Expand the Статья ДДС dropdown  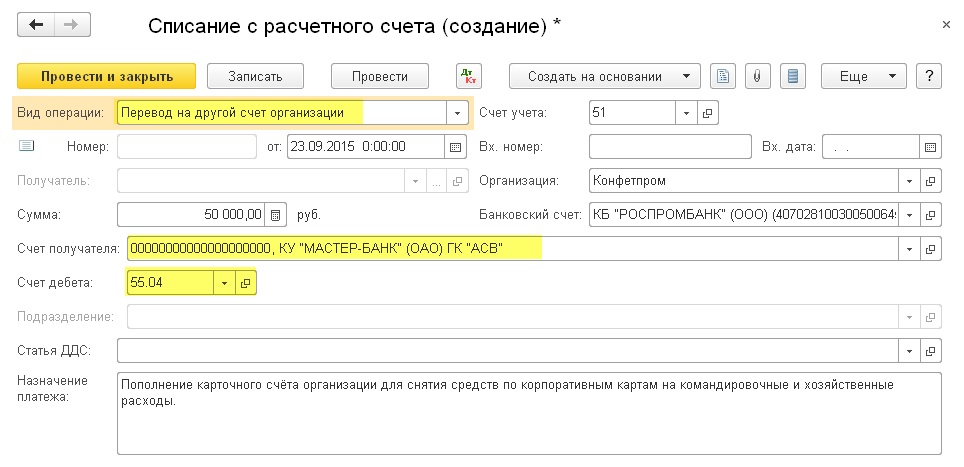pyautogui.click(x=909, y=351)
